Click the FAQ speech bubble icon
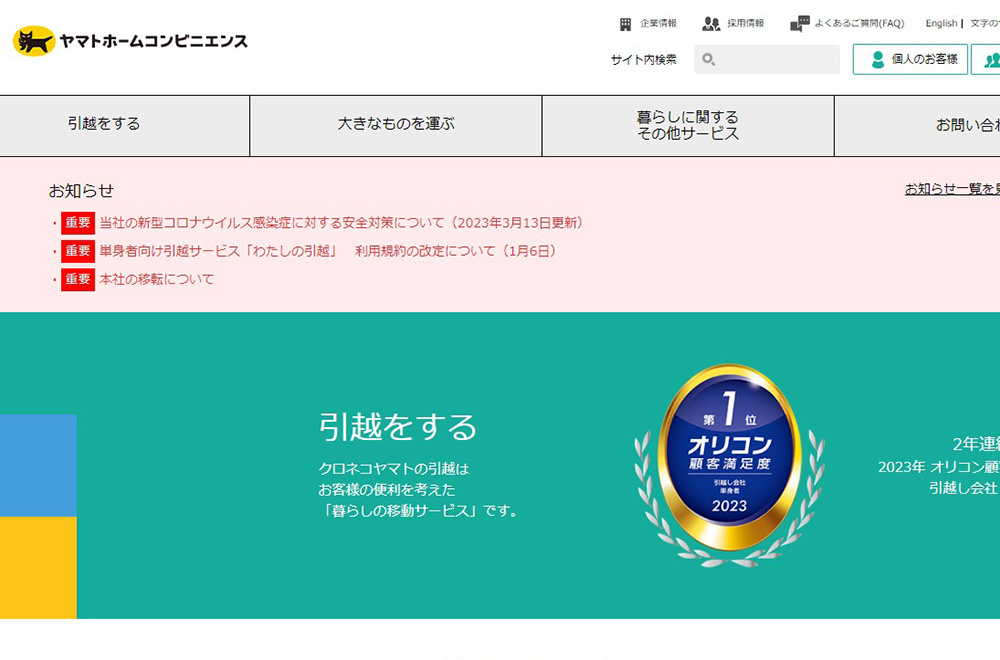Image resolution: width=1000 pixels, height=660 pixels. pyautogui.click(x=799, y=24)
